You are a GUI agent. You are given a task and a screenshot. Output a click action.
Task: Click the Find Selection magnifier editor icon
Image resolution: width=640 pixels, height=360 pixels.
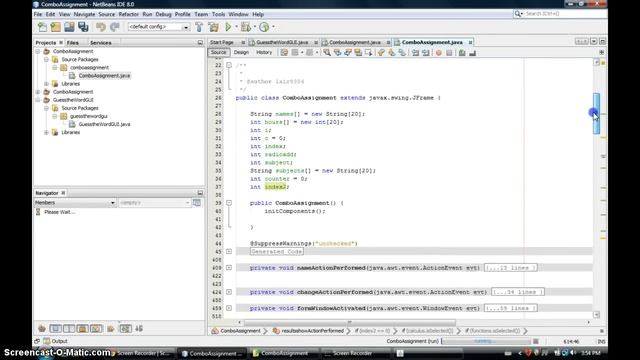[x=327, y=53]
